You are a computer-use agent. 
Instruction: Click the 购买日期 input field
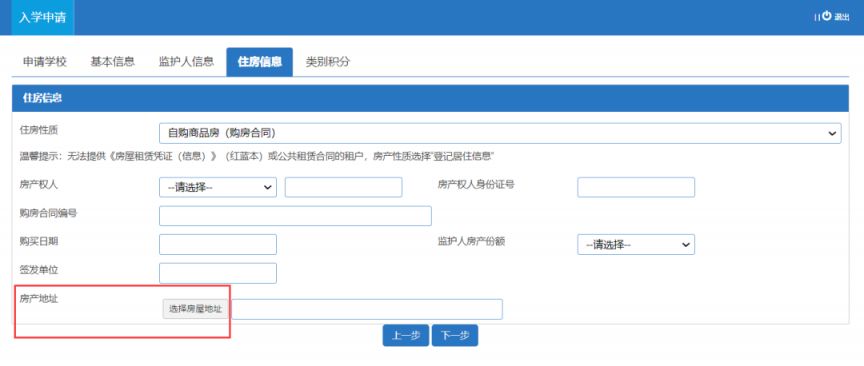pos(218,244)
